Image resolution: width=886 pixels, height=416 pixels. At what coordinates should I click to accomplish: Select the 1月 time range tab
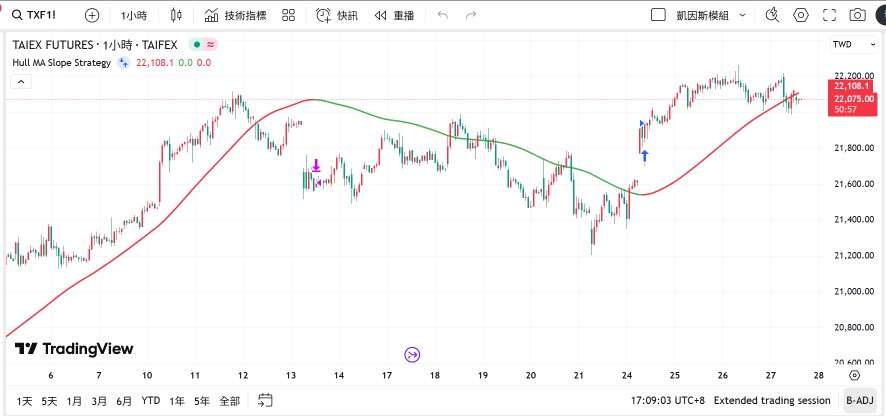pyautogui.click(x=74, y=400)
